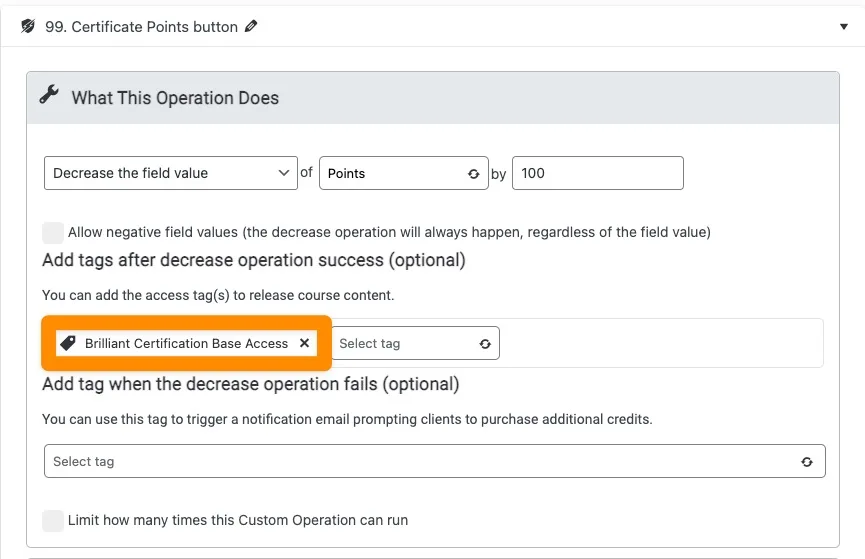Click the 'What This Operation Does' header
Image resolution: width=865 pixels, height=559 pixels.
[x=175, y=98]
